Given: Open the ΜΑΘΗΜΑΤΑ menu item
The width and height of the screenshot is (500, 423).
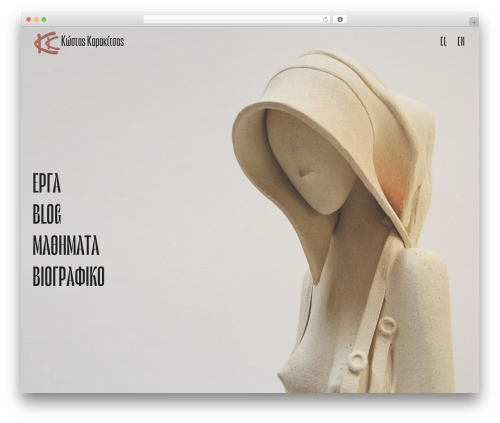Looking at the screenshot, I should pos(66,245).
